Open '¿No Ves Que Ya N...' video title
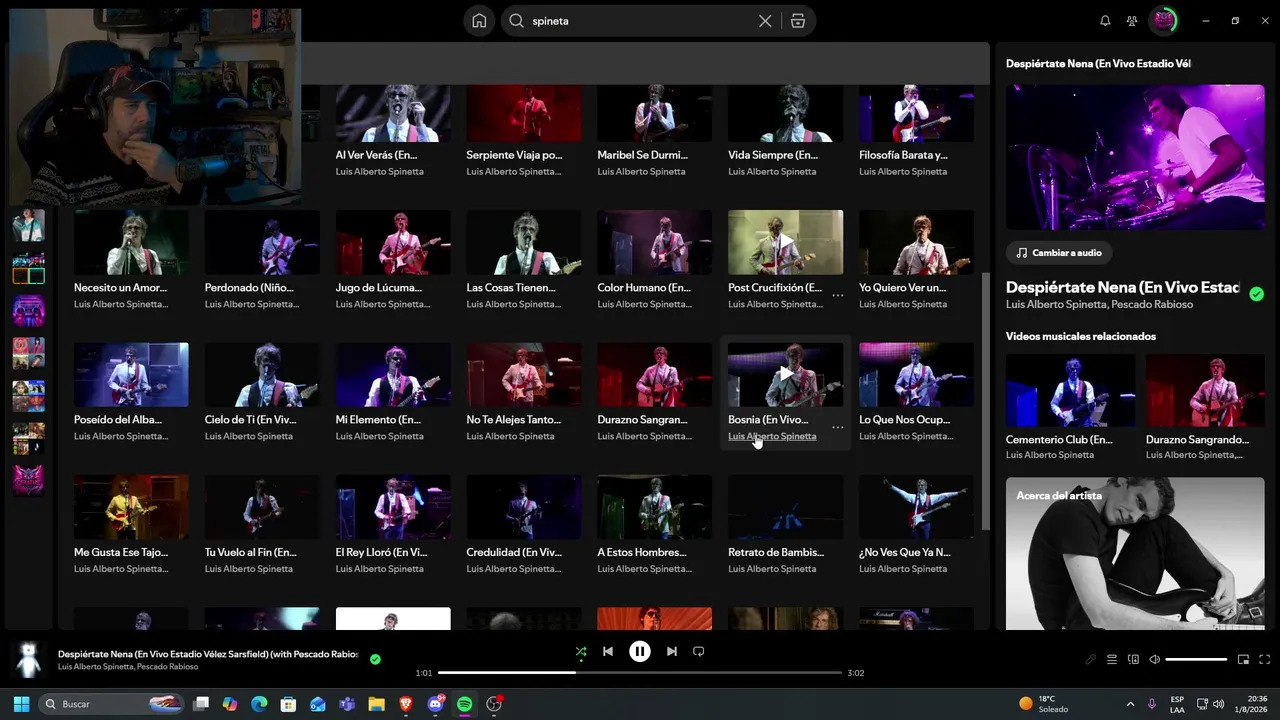Image resolution: width=1280 pixels, height=720 pixels. pos(905,552)
